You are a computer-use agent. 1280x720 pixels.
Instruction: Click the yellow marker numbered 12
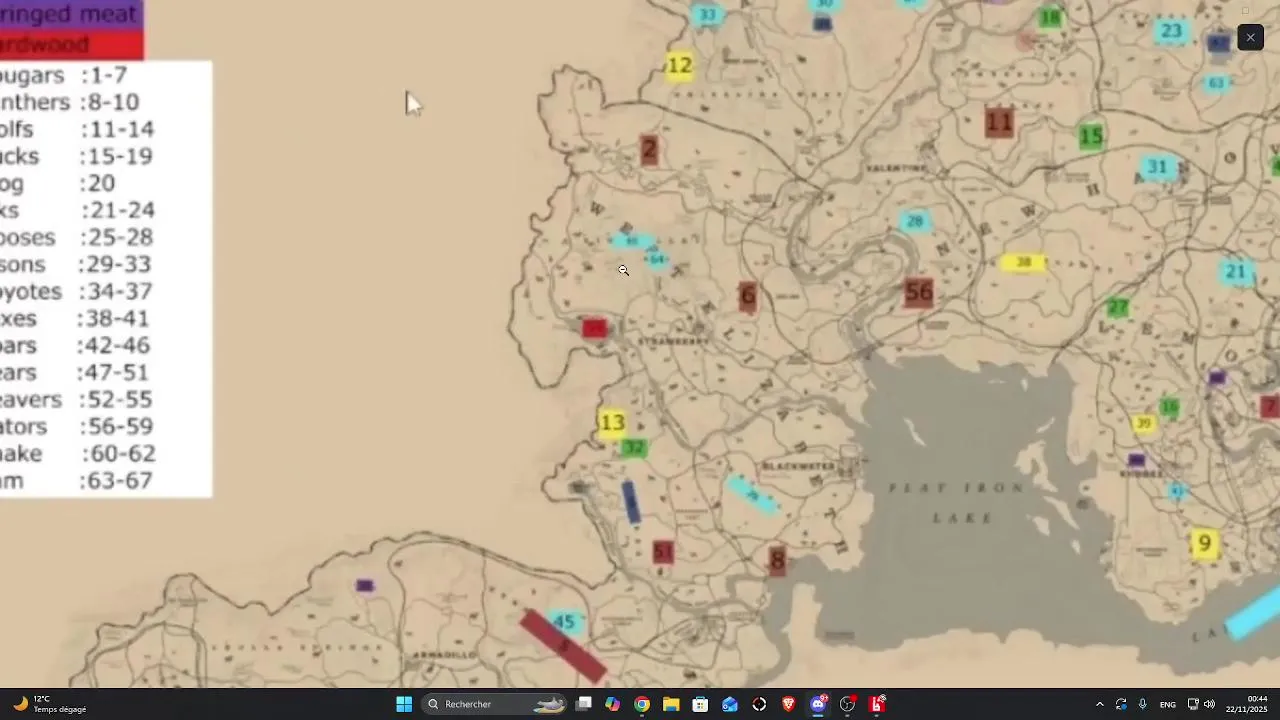pos(679,66)
